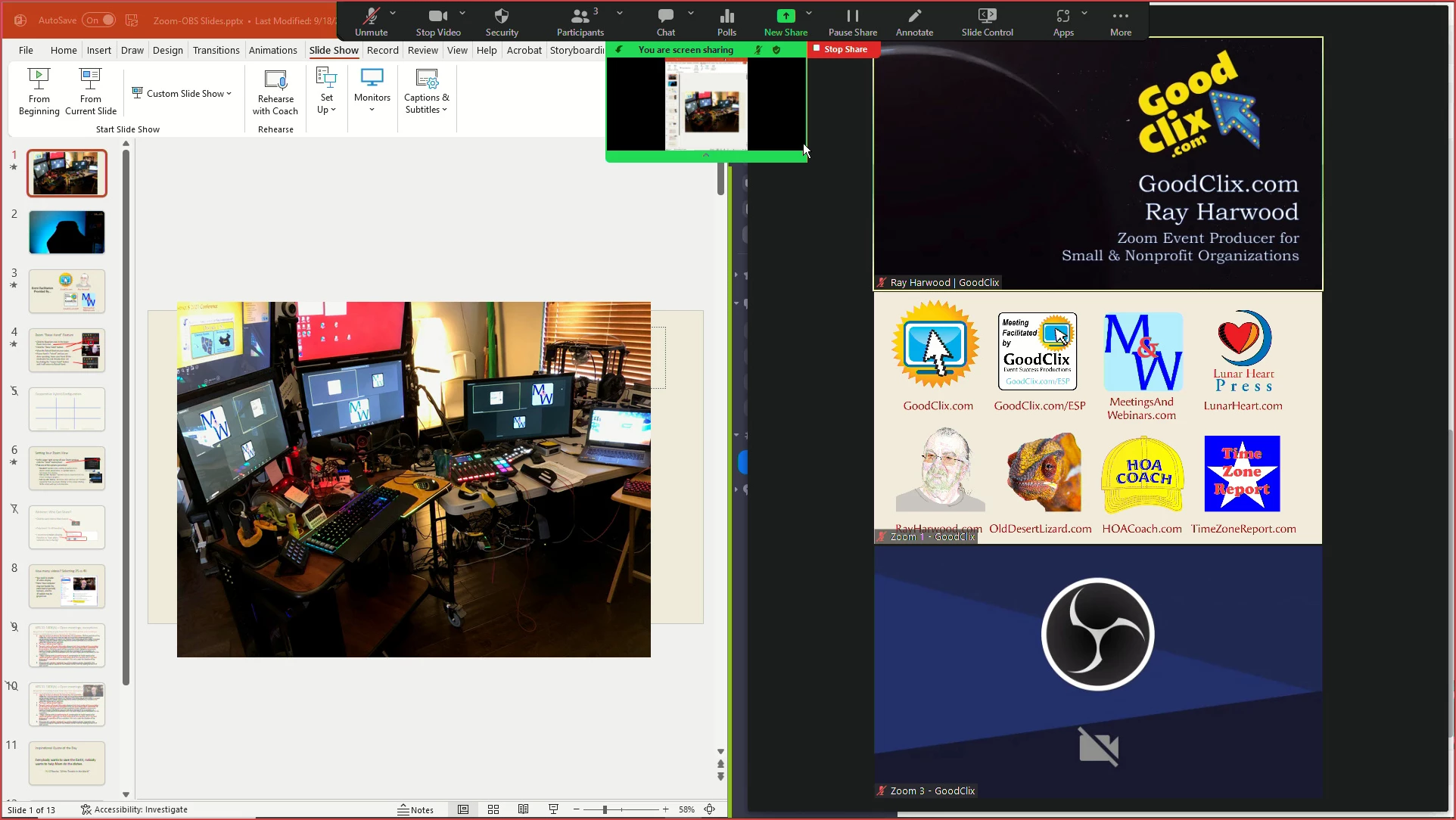Click the Polls icon in Zoom toolbar
1456x820 pixels.
click(x=726, y=17)
